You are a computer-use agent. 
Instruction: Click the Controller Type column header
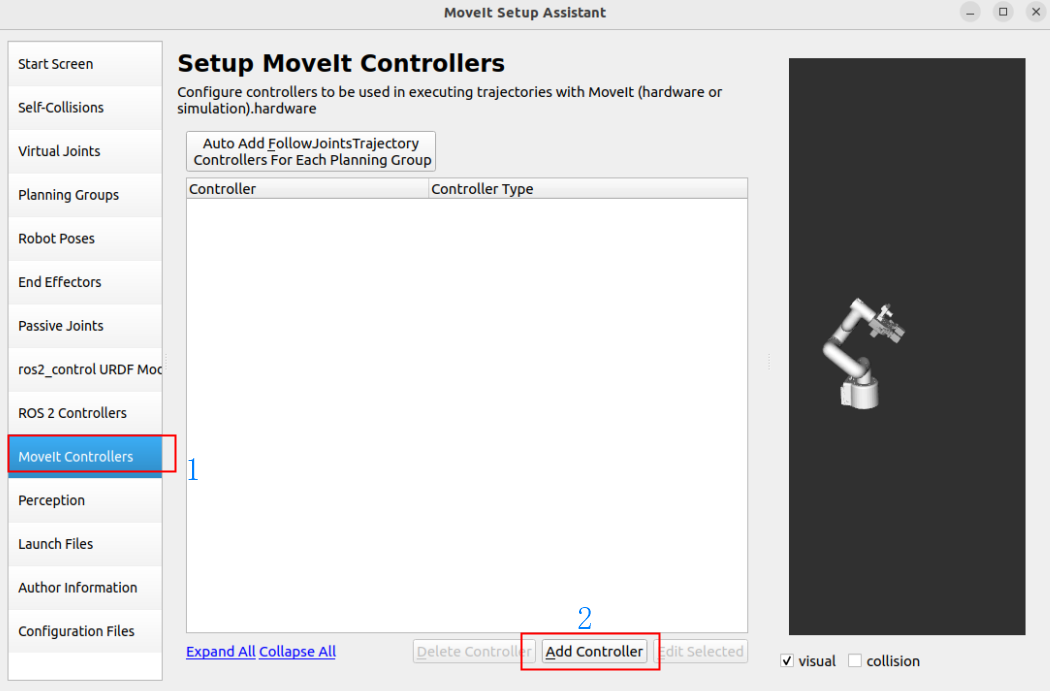(588, 189)
